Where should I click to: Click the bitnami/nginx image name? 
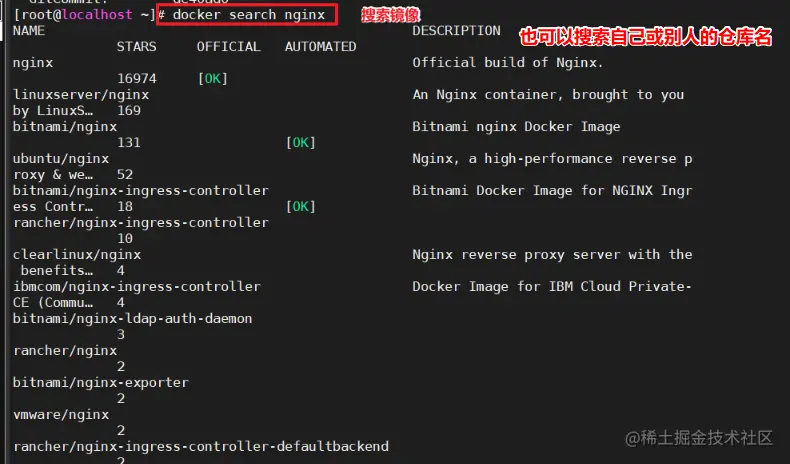coord(65,126)
